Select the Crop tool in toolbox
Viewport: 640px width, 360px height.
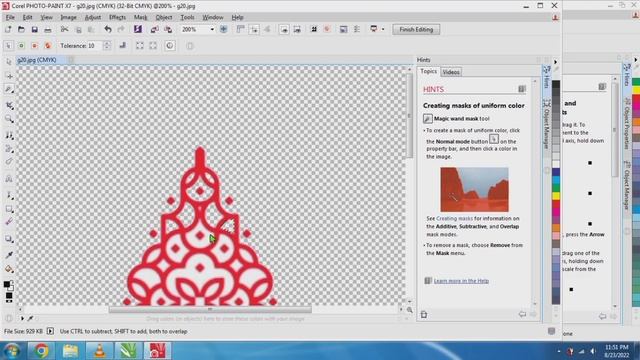(x=9, y=105)
